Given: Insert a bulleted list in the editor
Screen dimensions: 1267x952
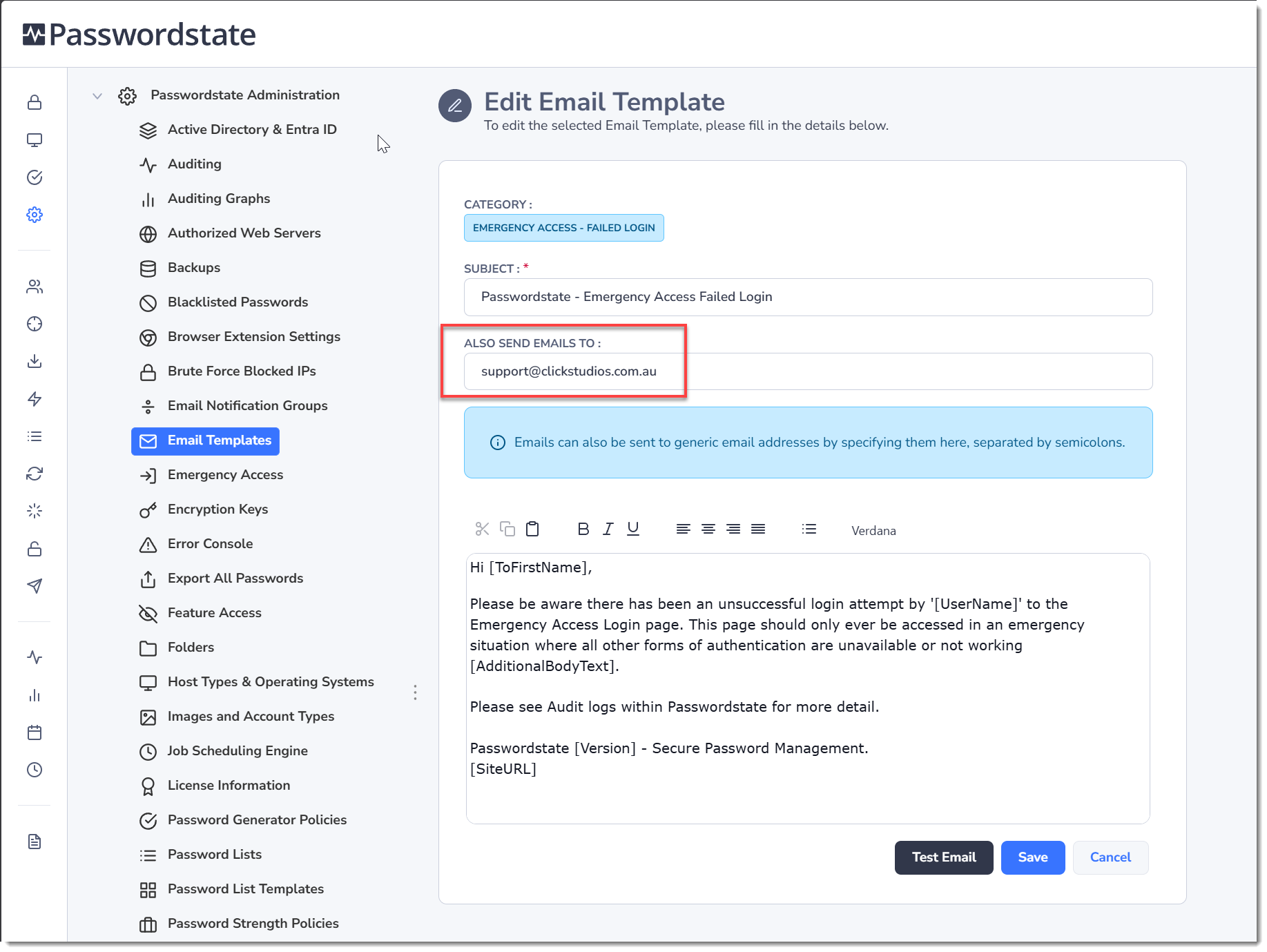Looking at the screenshot, I should (x=809, y=529).
